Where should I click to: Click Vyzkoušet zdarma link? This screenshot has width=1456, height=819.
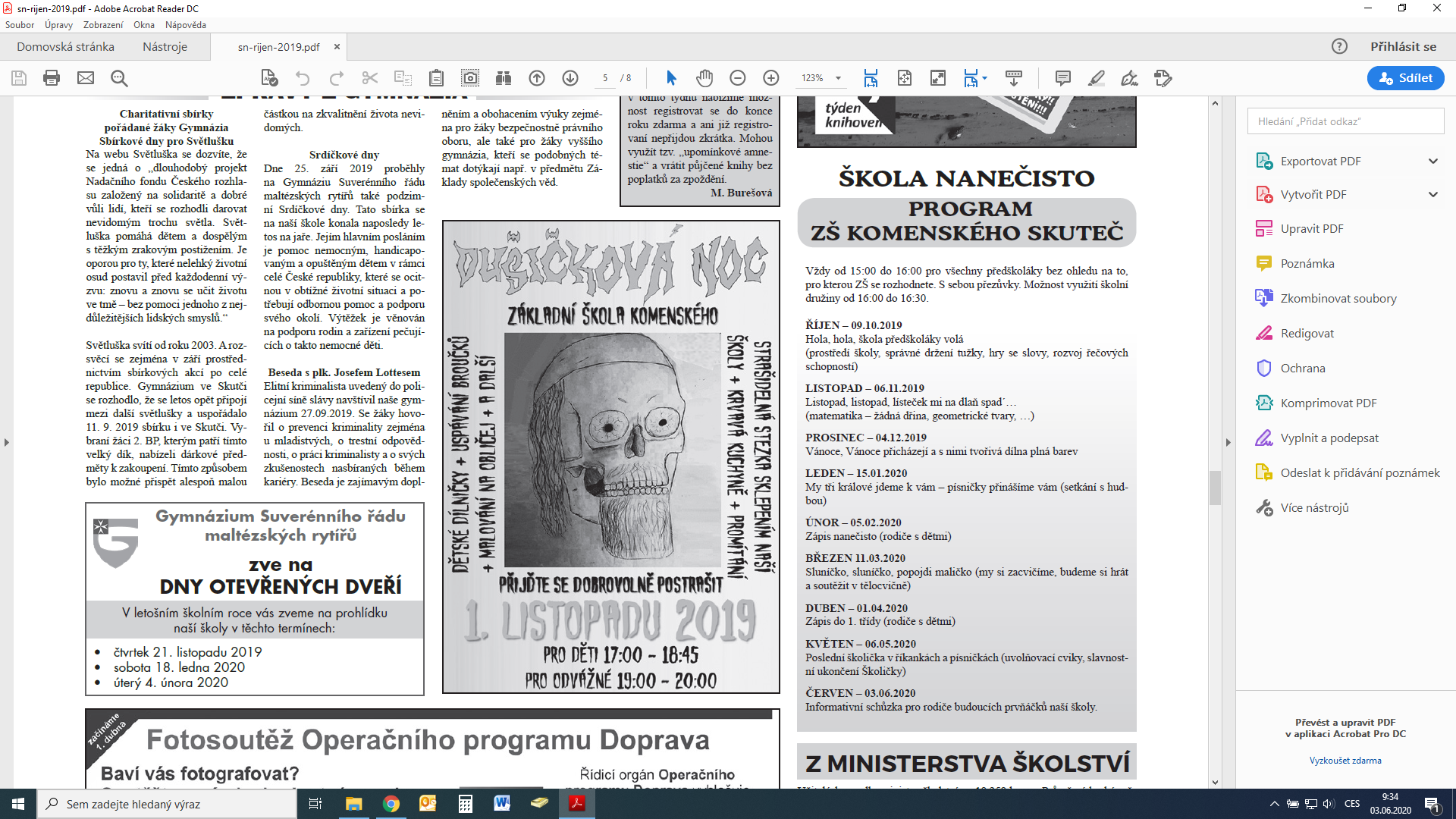point(1345,761)
